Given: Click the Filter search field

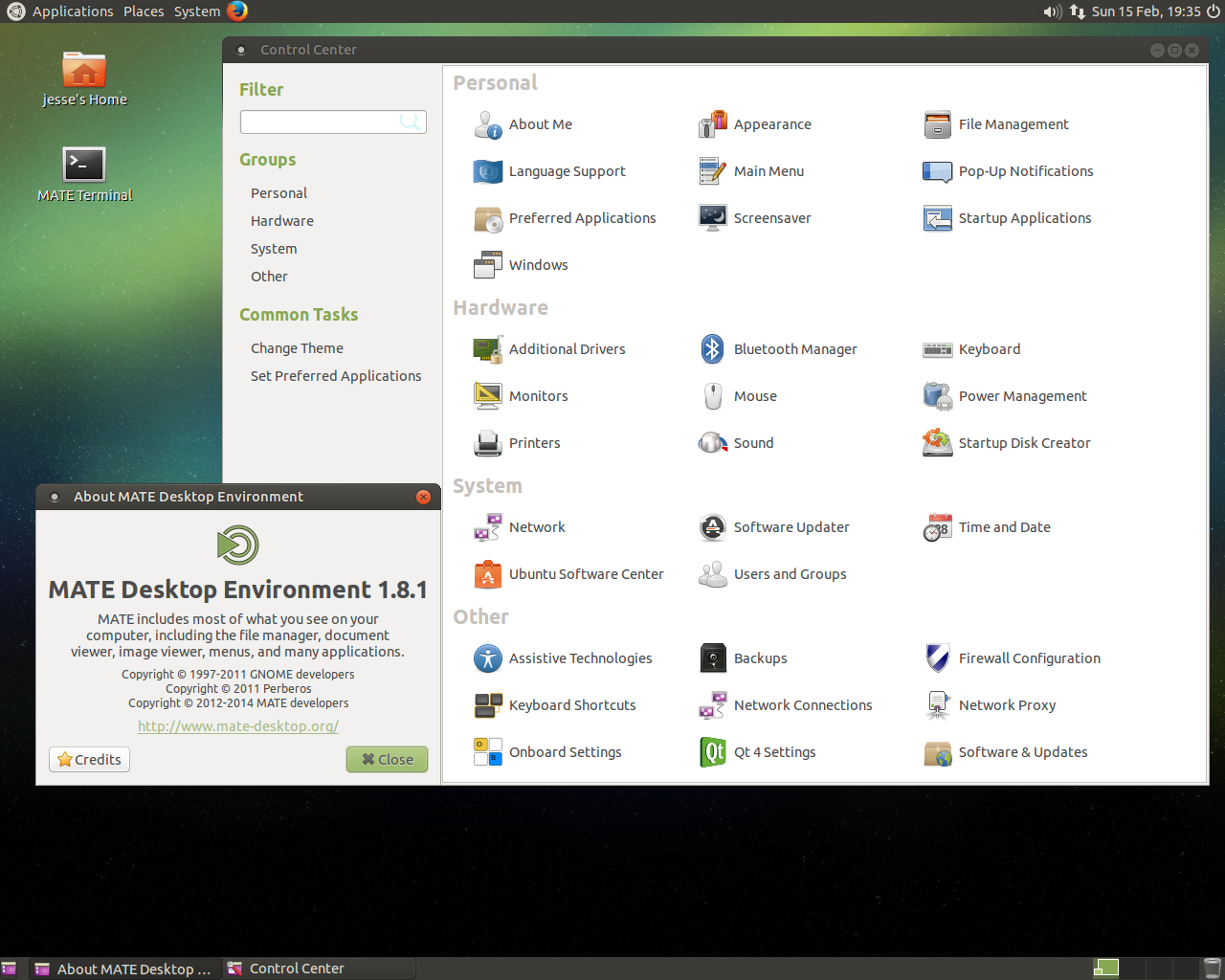Looking at the screenshot, I should 333,122.
